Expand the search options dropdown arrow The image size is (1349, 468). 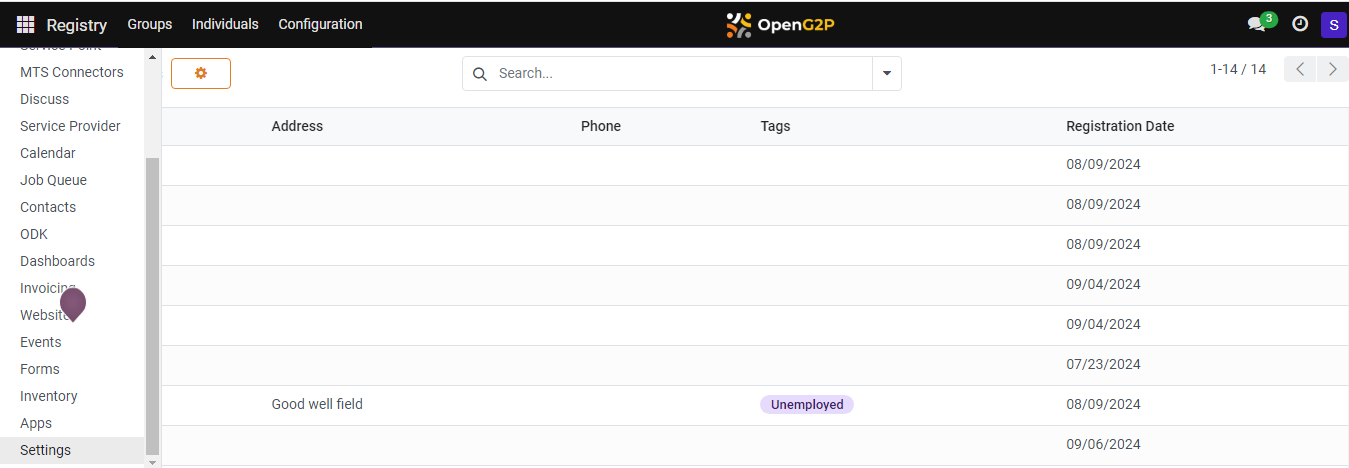pyautogui.click(x=887, y=74)
